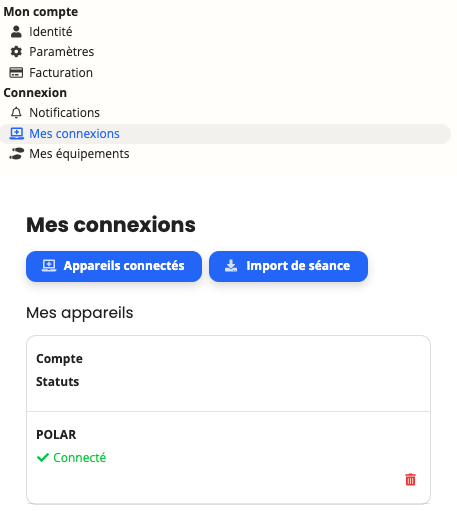Delete the POLAR connection with the trash icon
The image size is (457, 511).
pyautogui.click(x=410, y=479)
